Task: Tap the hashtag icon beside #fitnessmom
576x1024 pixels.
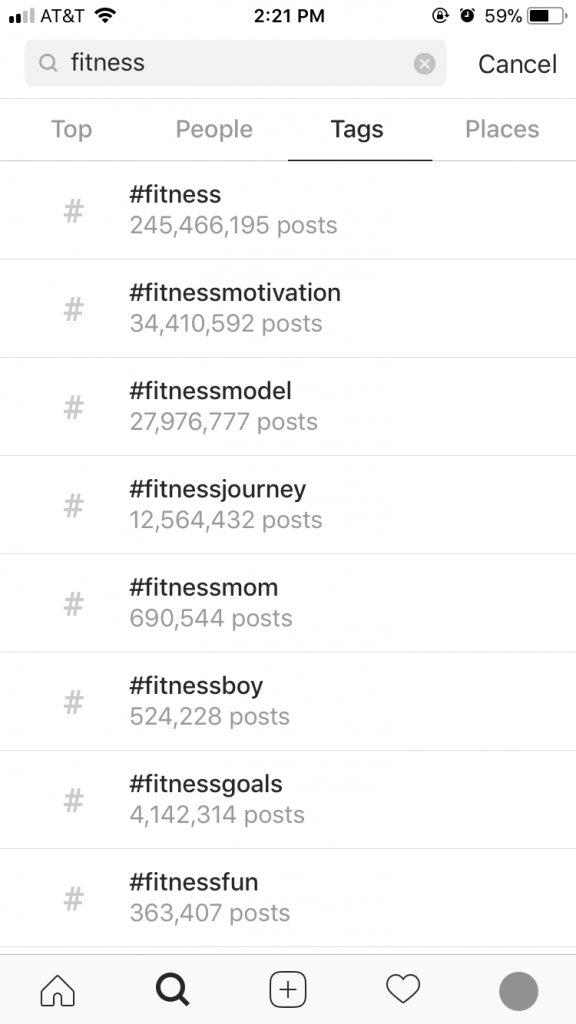Action: 73,602
